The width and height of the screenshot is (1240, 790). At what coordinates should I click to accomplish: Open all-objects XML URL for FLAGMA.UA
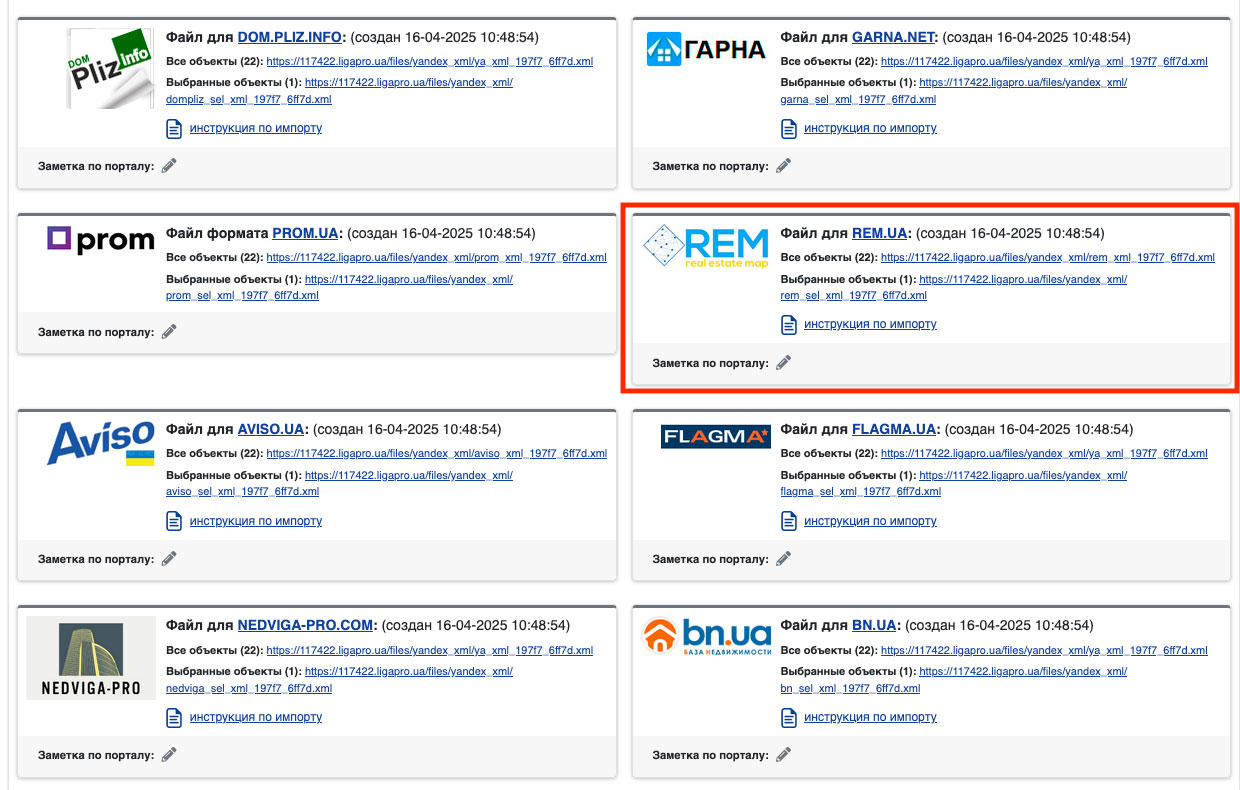[1044, 454]
